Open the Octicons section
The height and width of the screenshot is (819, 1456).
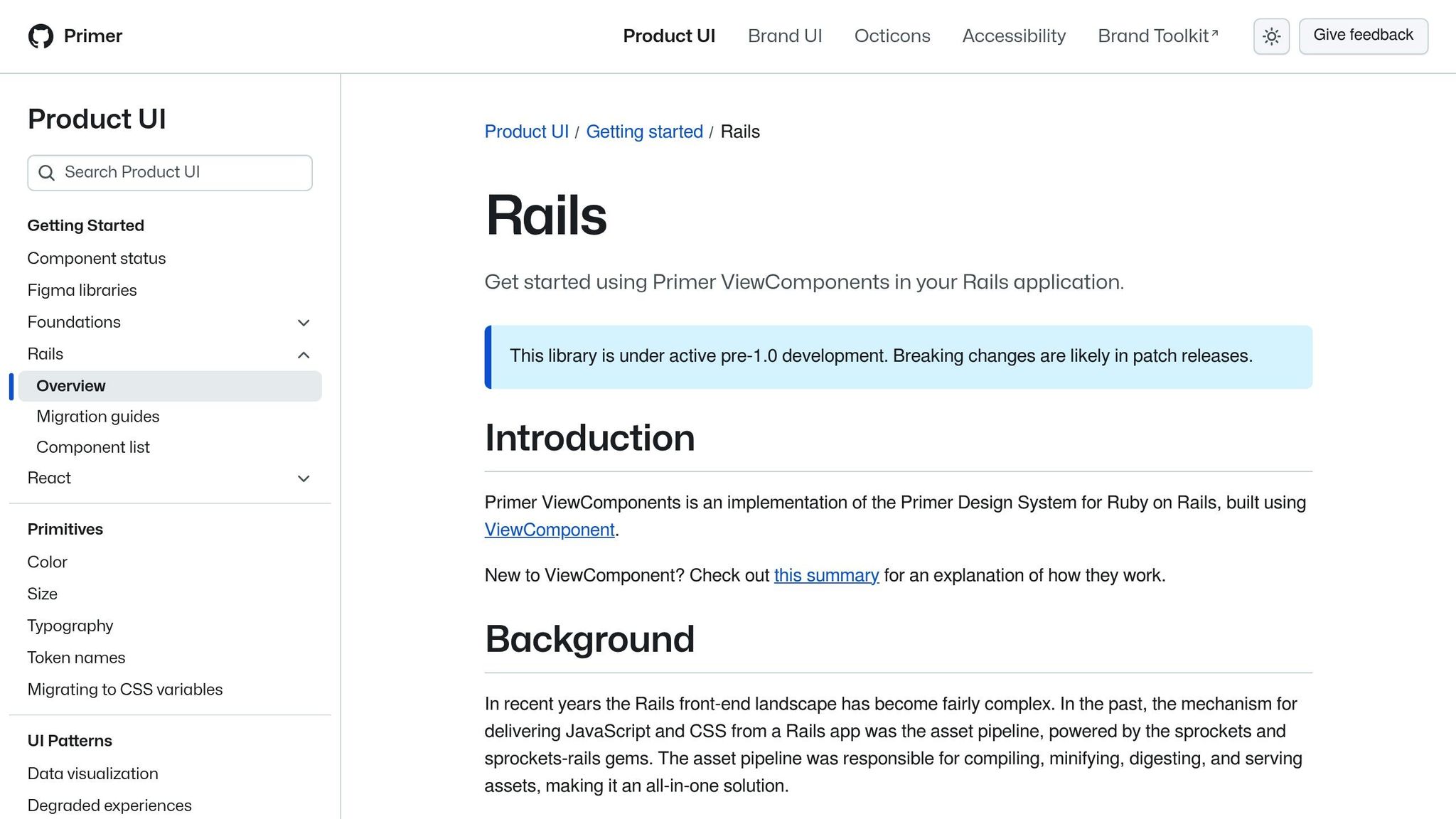[892, 36]
